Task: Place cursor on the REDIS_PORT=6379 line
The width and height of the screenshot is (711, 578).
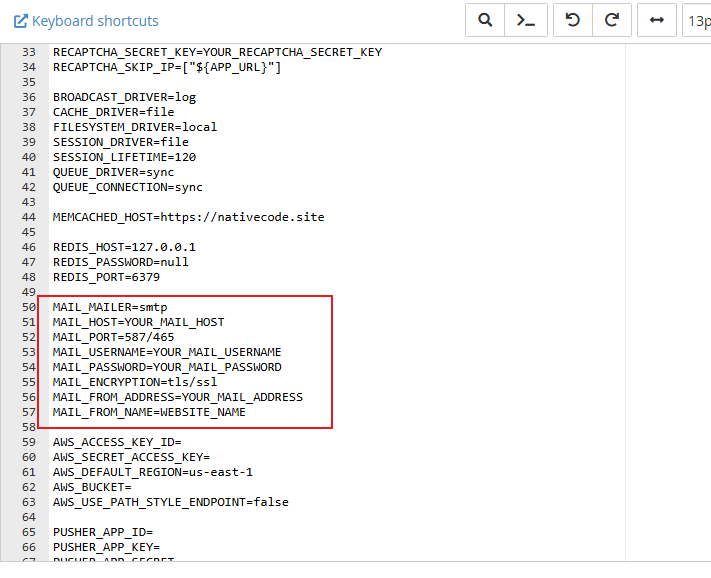Action: pos(106,277)
